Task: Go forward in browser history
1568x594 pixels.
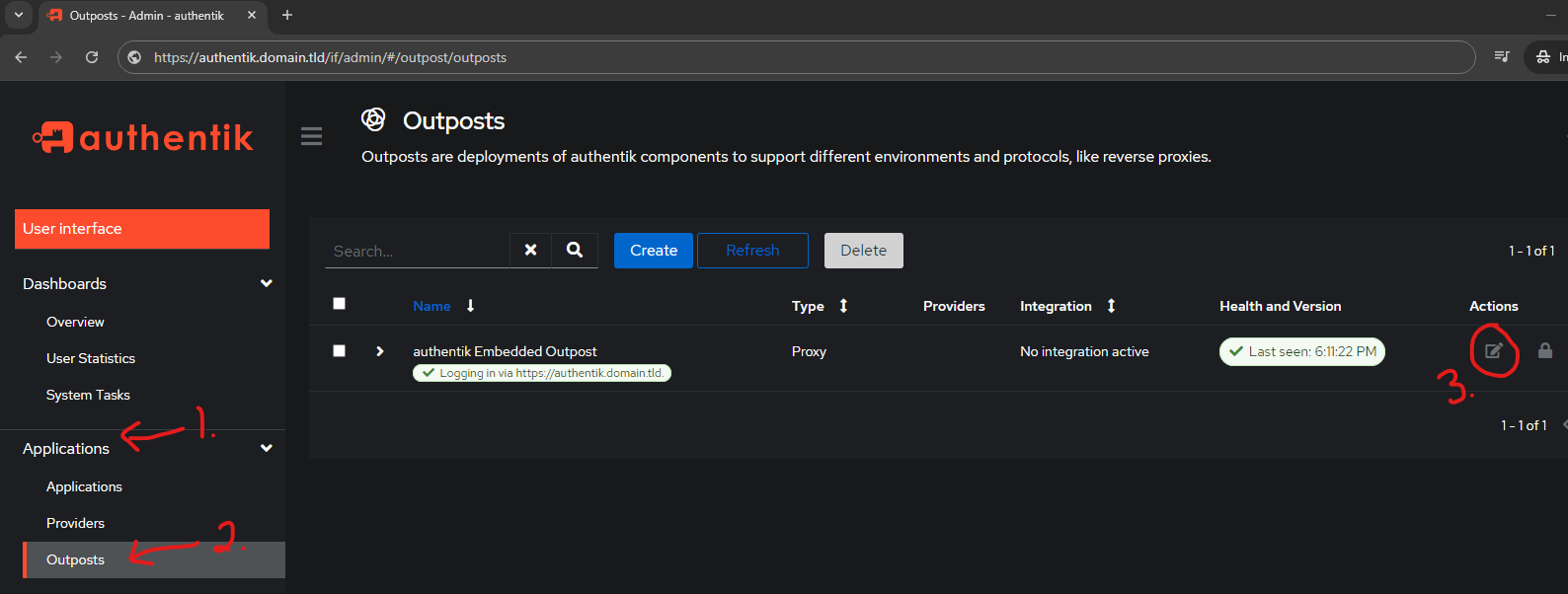Action: coord(56,57)
